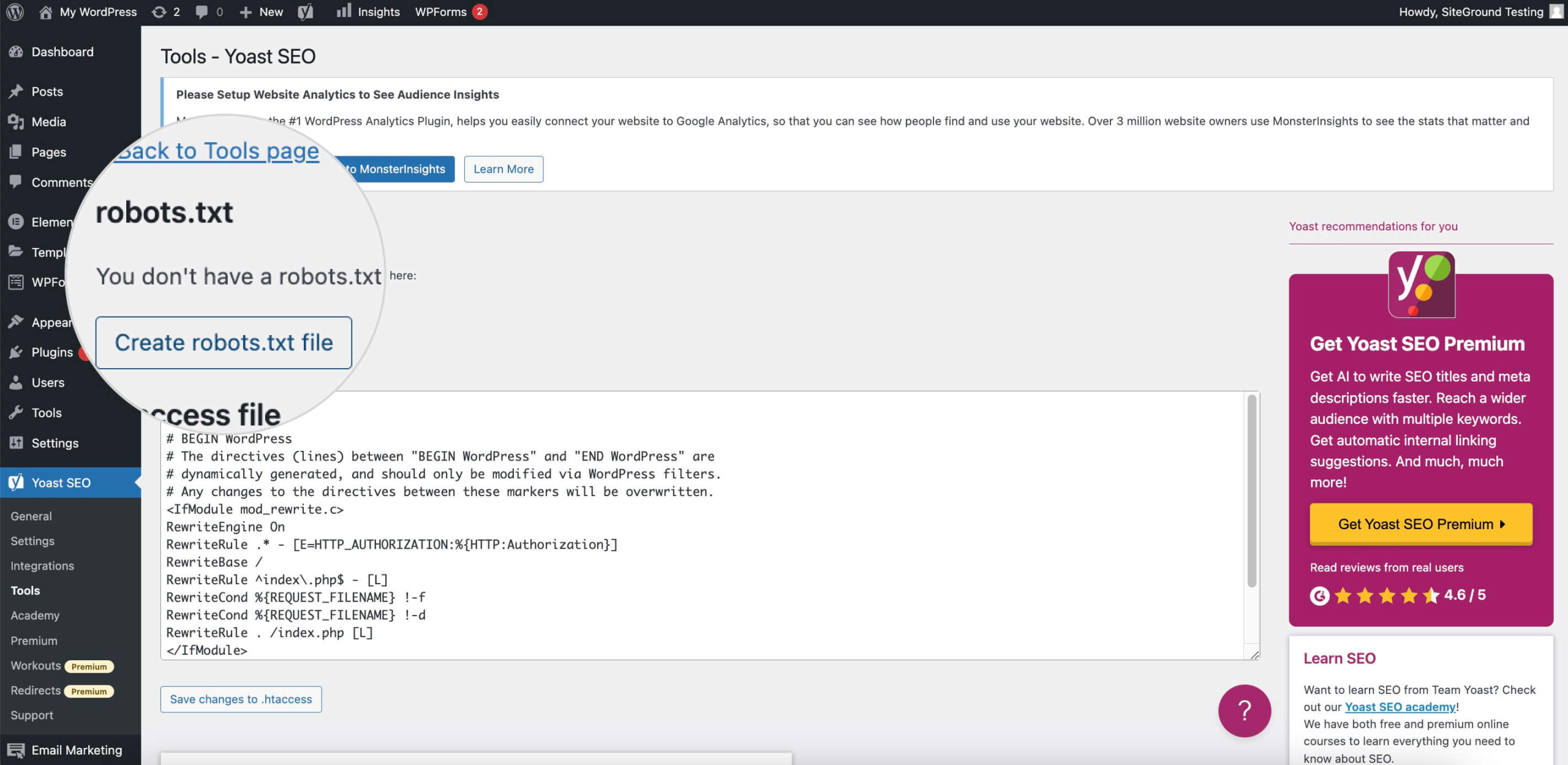The width and height of the screenshot is (1568, 765).
Task: Open My WordPress home icon
Action: coord(46,12)
